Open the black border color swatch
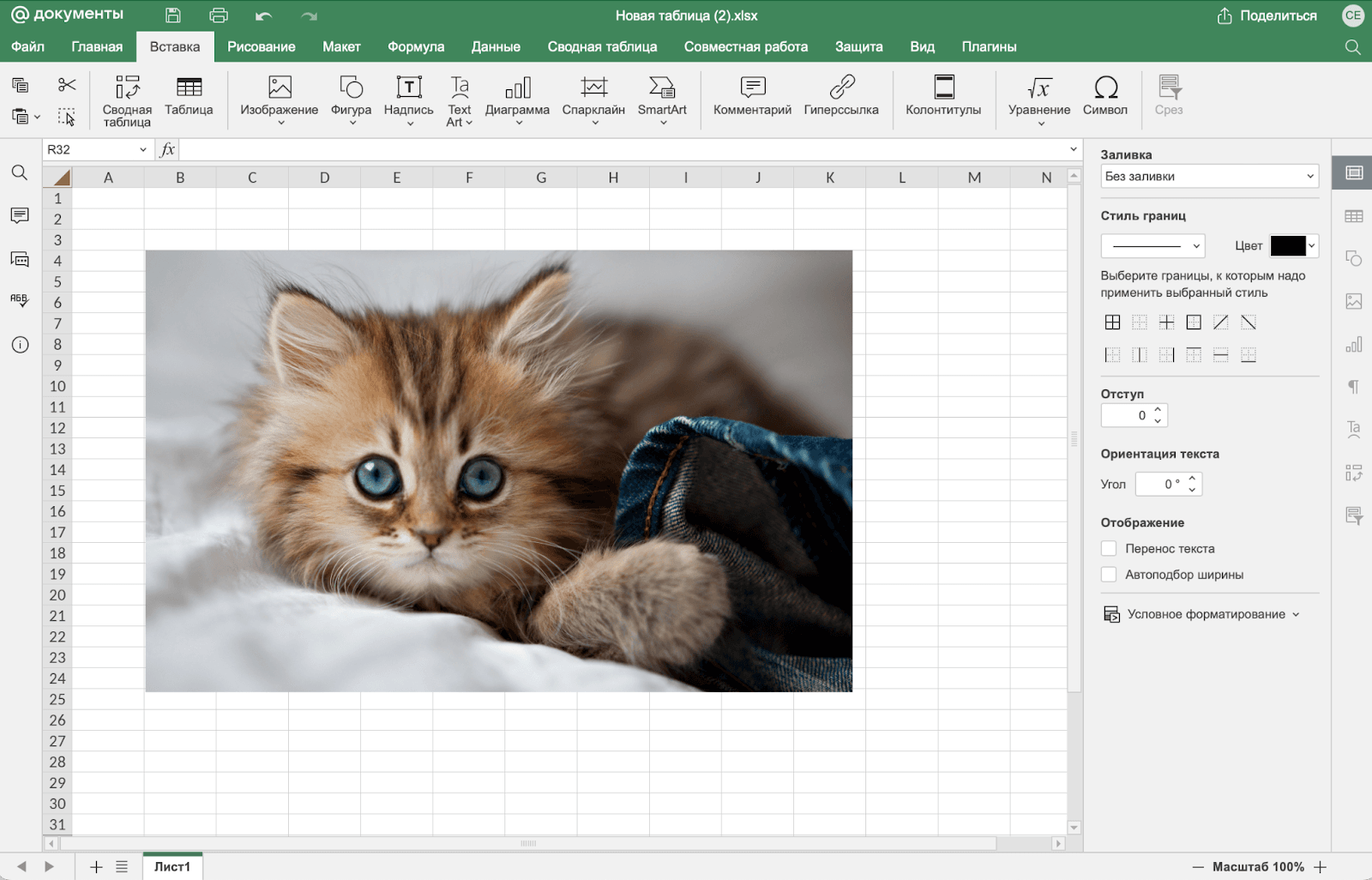This screenshot has height=880, width=1372. click(1288, 246)
